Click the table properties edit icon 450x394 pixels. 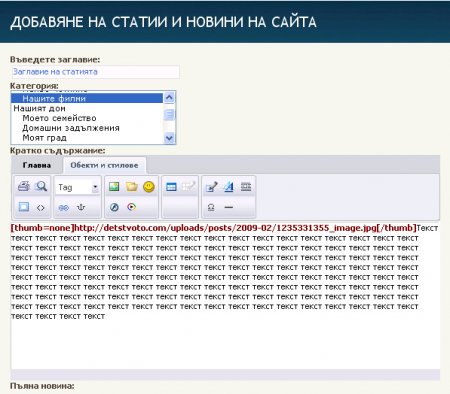189,186
